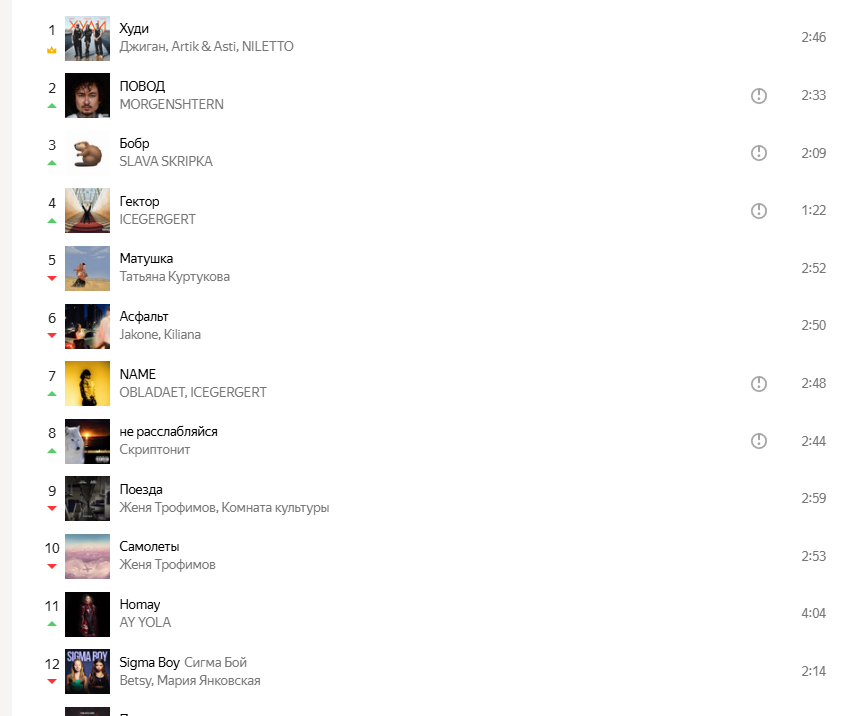The height and width of the screenshot is (716, 861).
Task: Click the crown icon under rank 1
Action: 52,50
